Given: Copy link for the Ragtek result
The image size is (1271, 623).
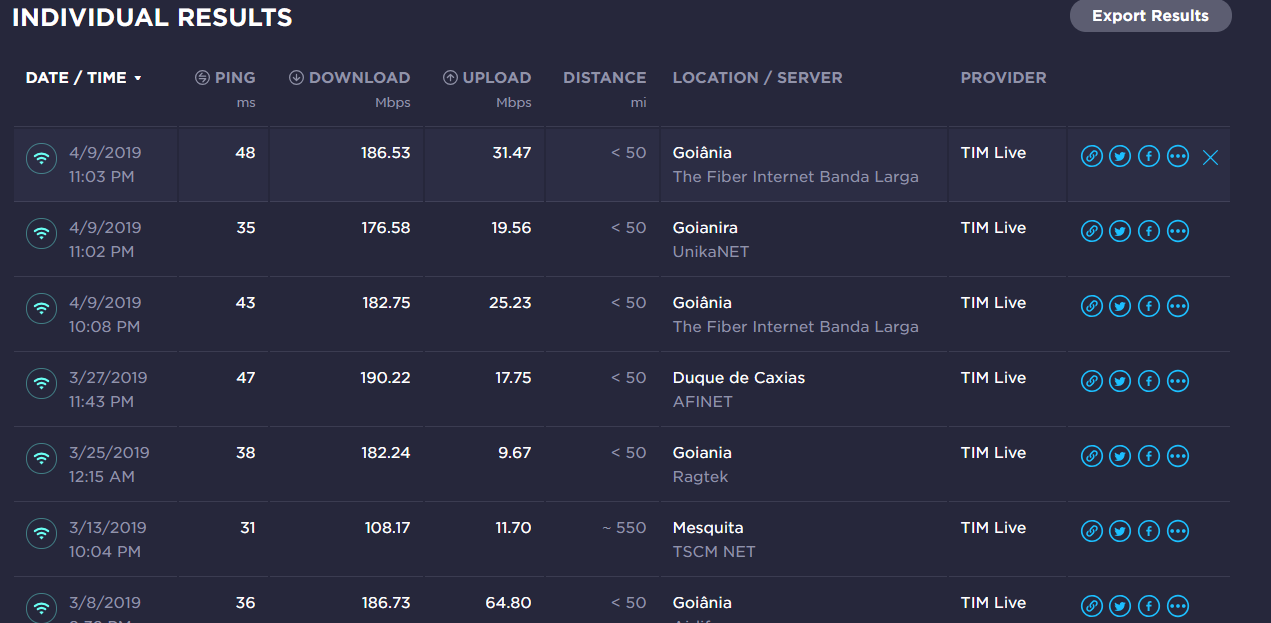Looking at the screenshot, I should coord(1092,457).
